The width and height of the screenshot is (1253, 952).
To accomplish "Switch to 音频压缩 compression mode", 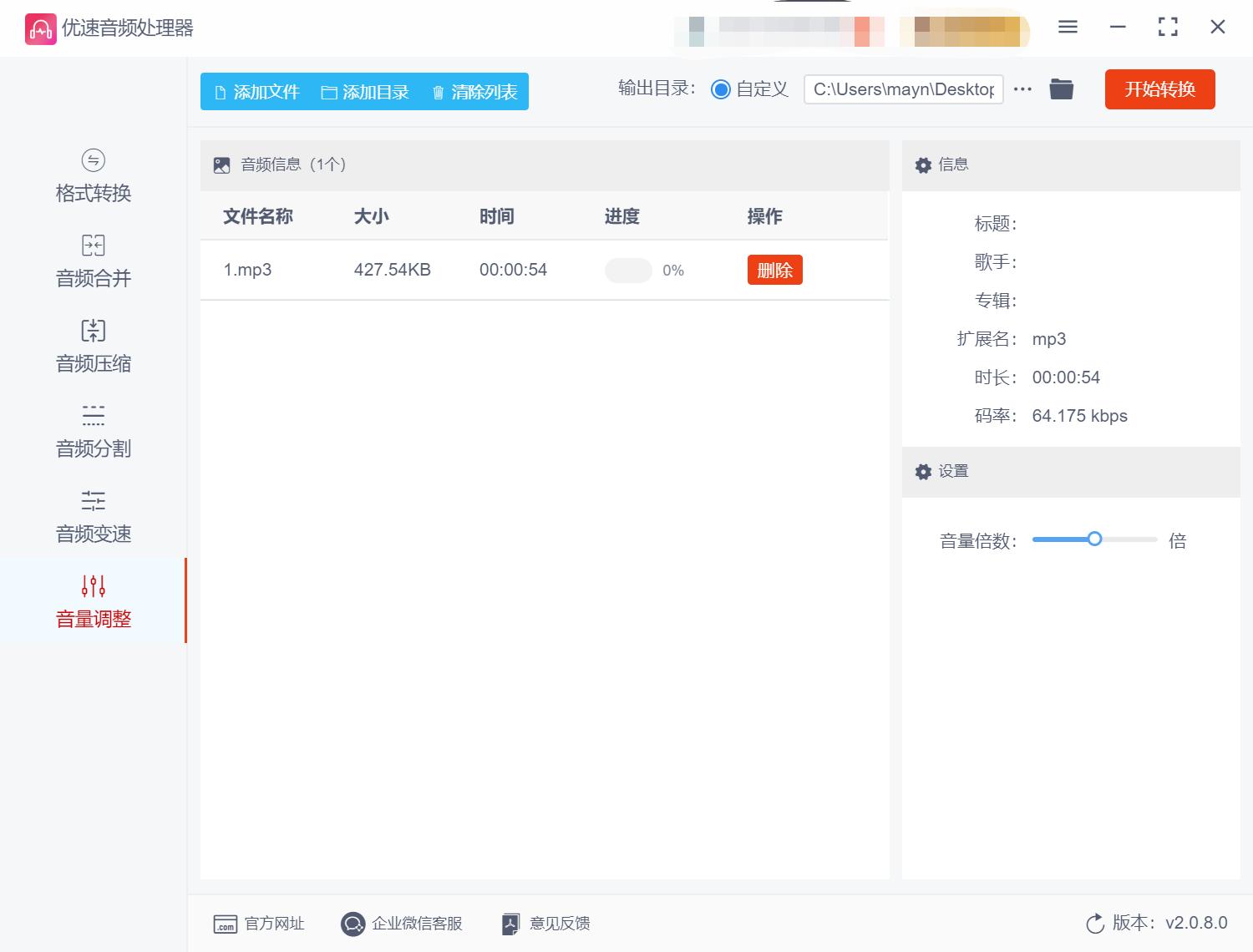I will (92, 346).
